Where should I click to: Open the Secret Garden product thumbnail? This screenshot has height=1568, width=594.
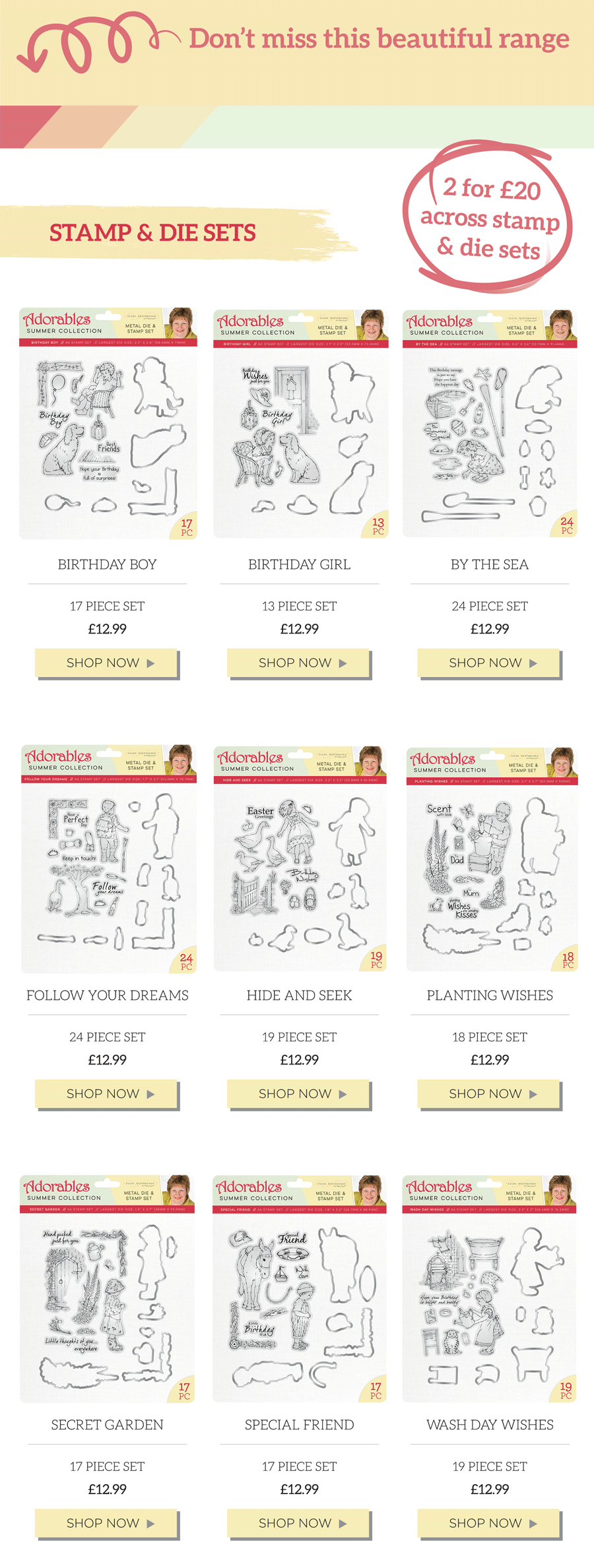(108, 1288)
